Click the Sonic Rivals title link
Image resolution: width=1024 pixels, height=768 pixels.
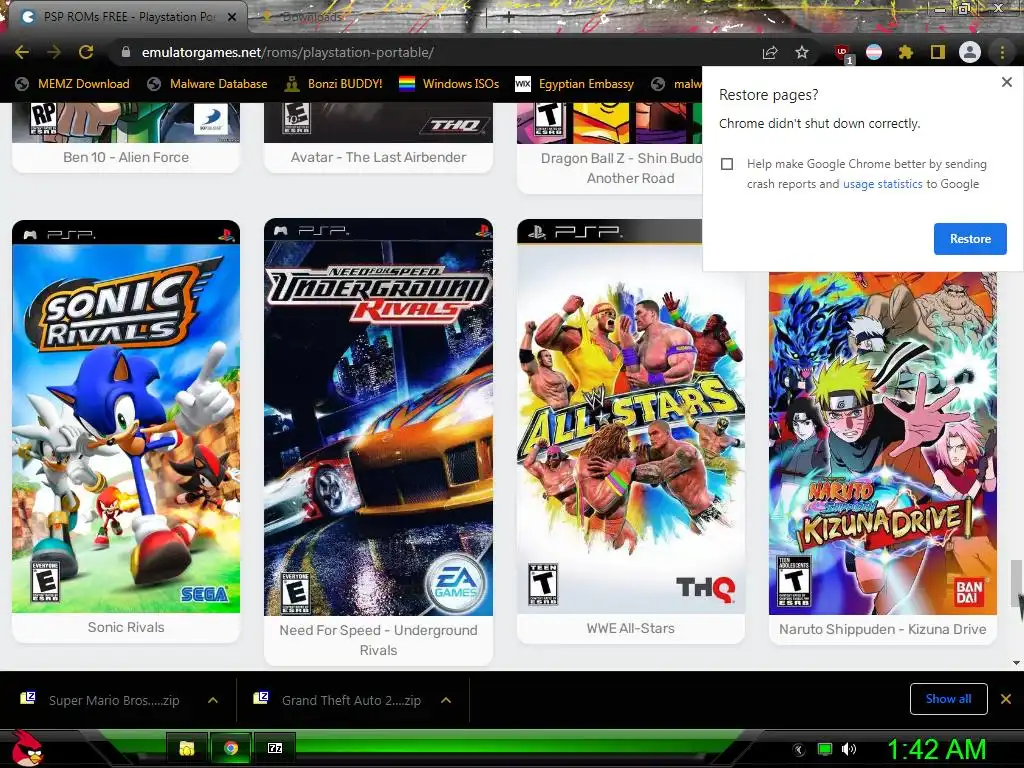(x=126, y=628)
